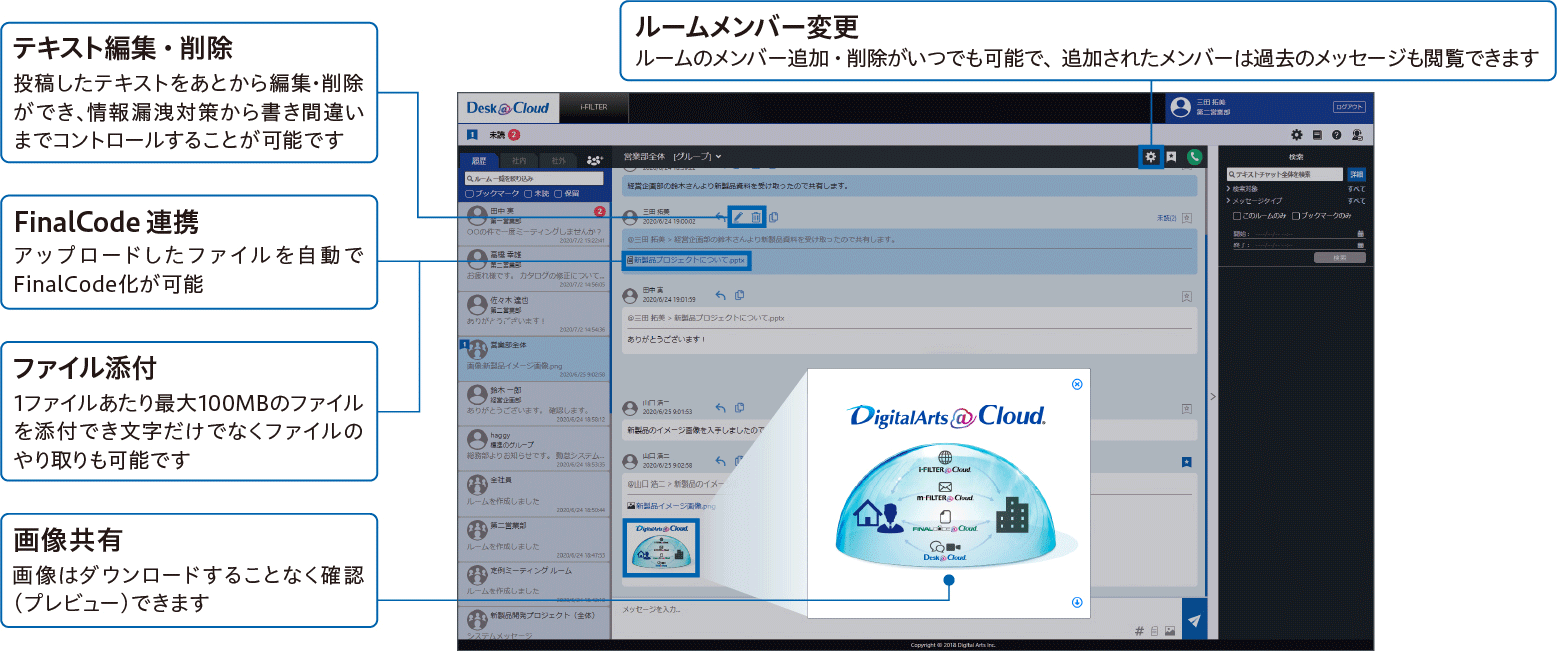Open room settings gear in chat header
1557x651 pixels.
click(1151, 157)
